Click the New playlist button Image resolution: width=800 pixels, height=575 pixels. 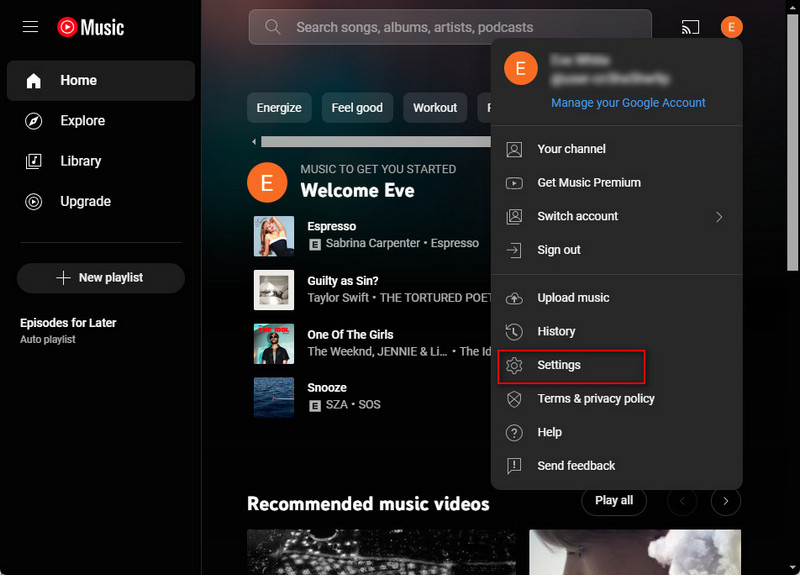click(x=101, y=278)
